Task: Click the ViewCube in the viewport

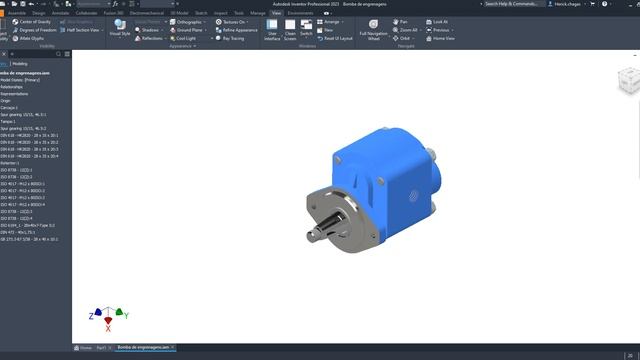Action: (x=629, y=80)
